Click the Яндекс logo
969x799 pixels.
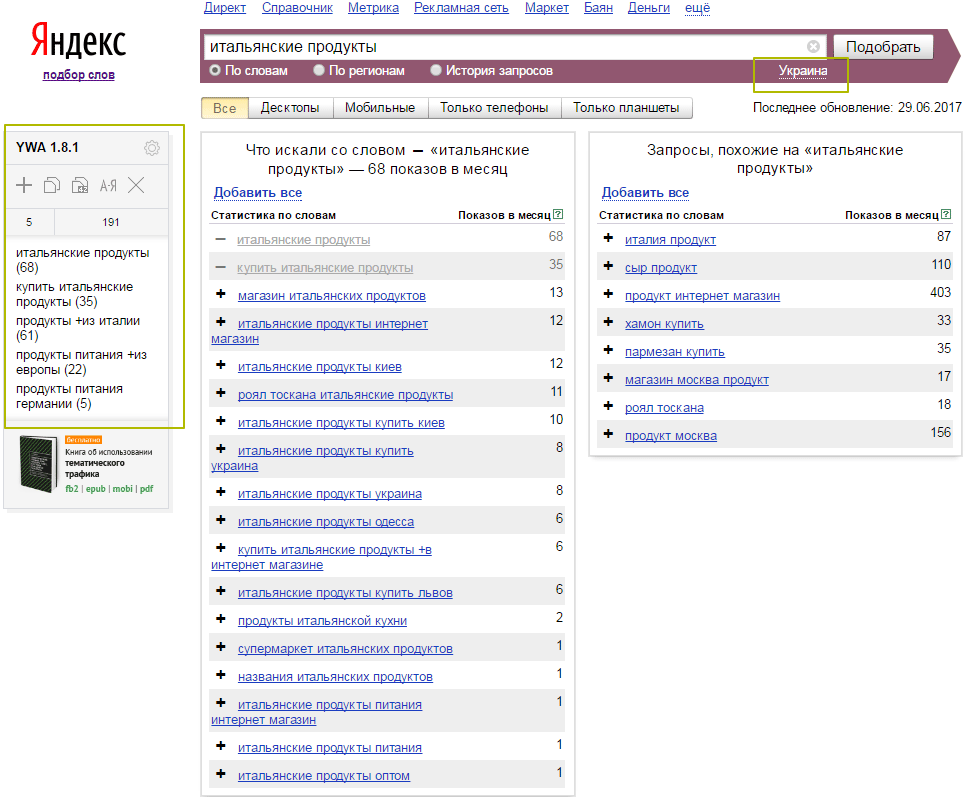point(78,40)
